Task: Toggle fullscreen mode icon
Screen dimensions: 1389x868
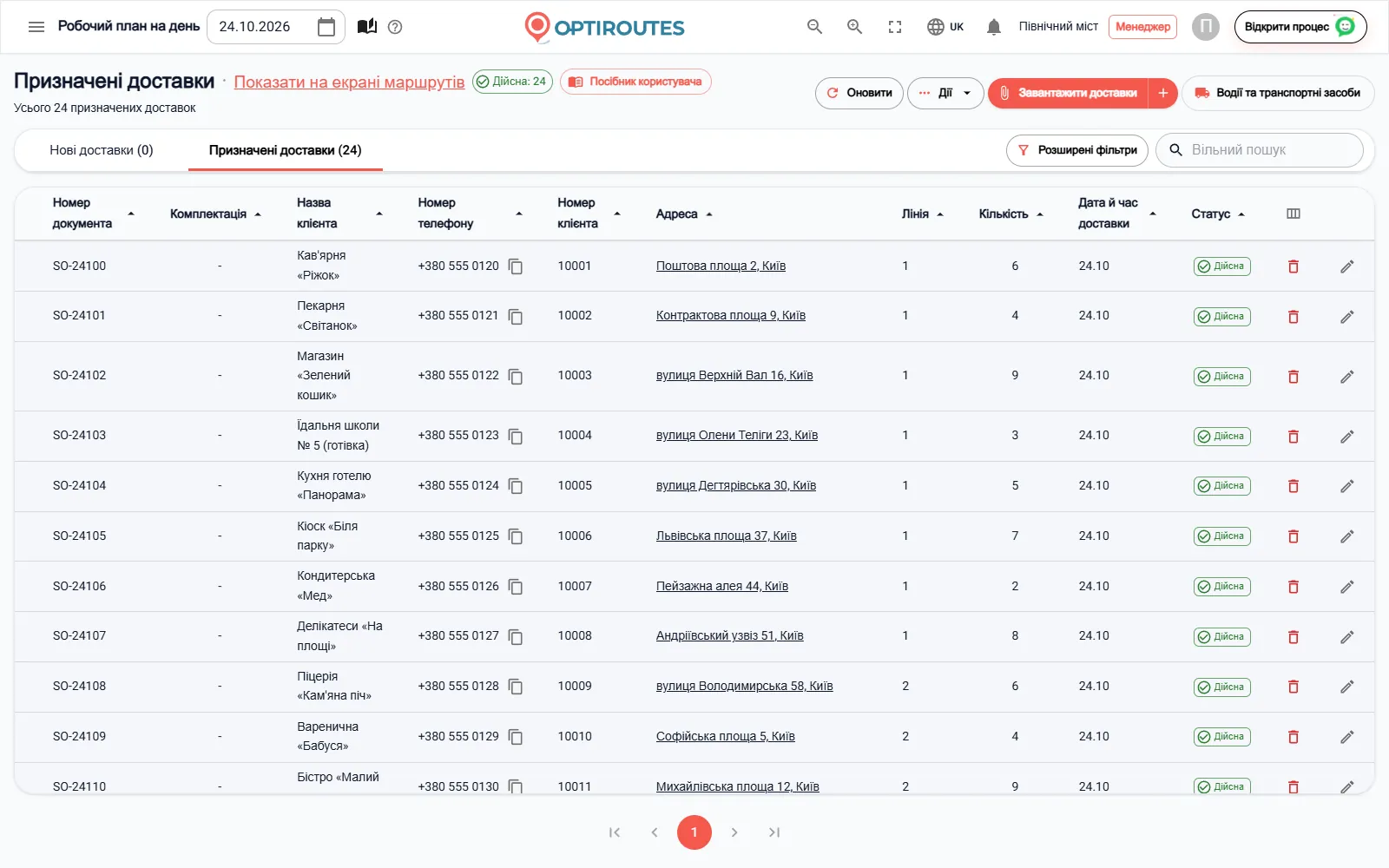Action: coord(895,27)
